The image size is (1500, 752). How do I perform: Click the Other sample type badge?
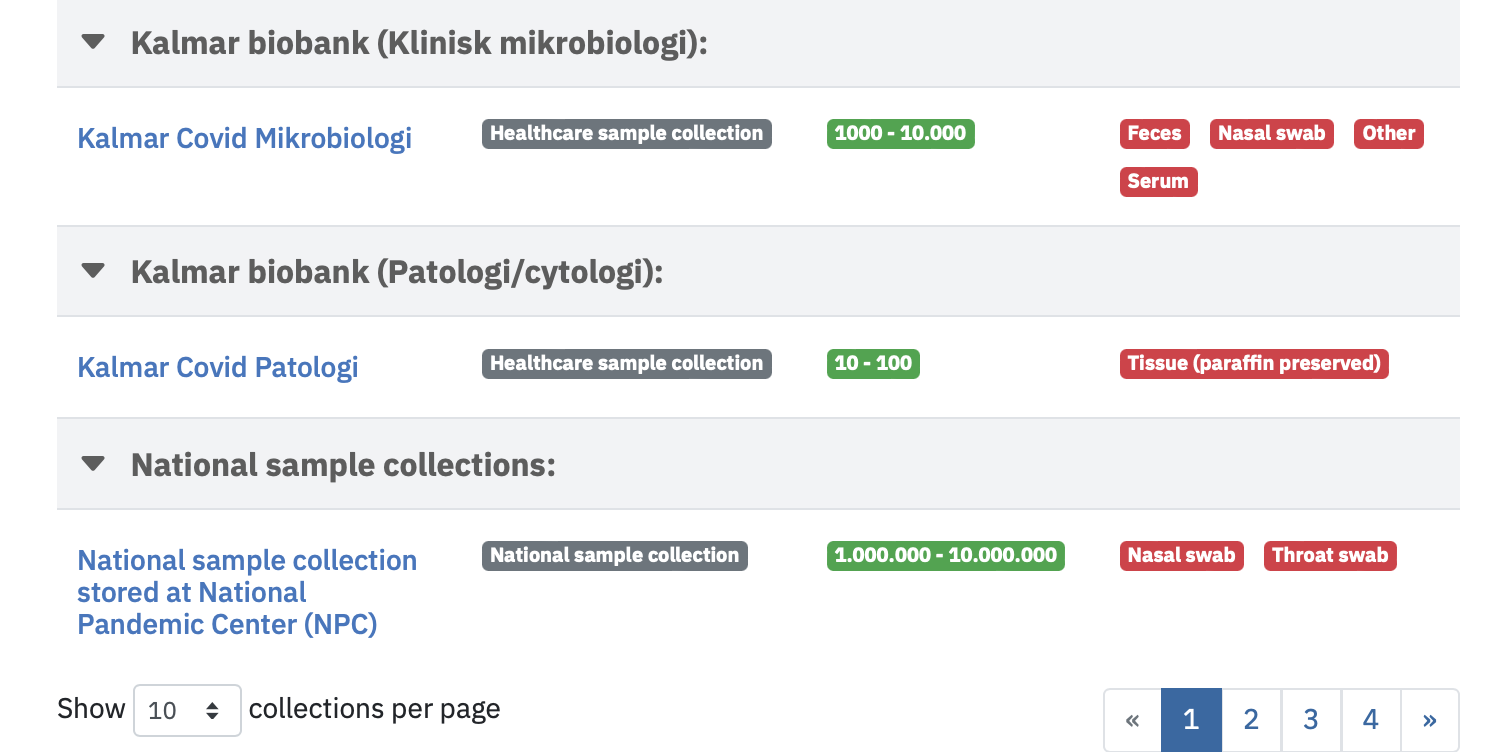click(1388, 133)
